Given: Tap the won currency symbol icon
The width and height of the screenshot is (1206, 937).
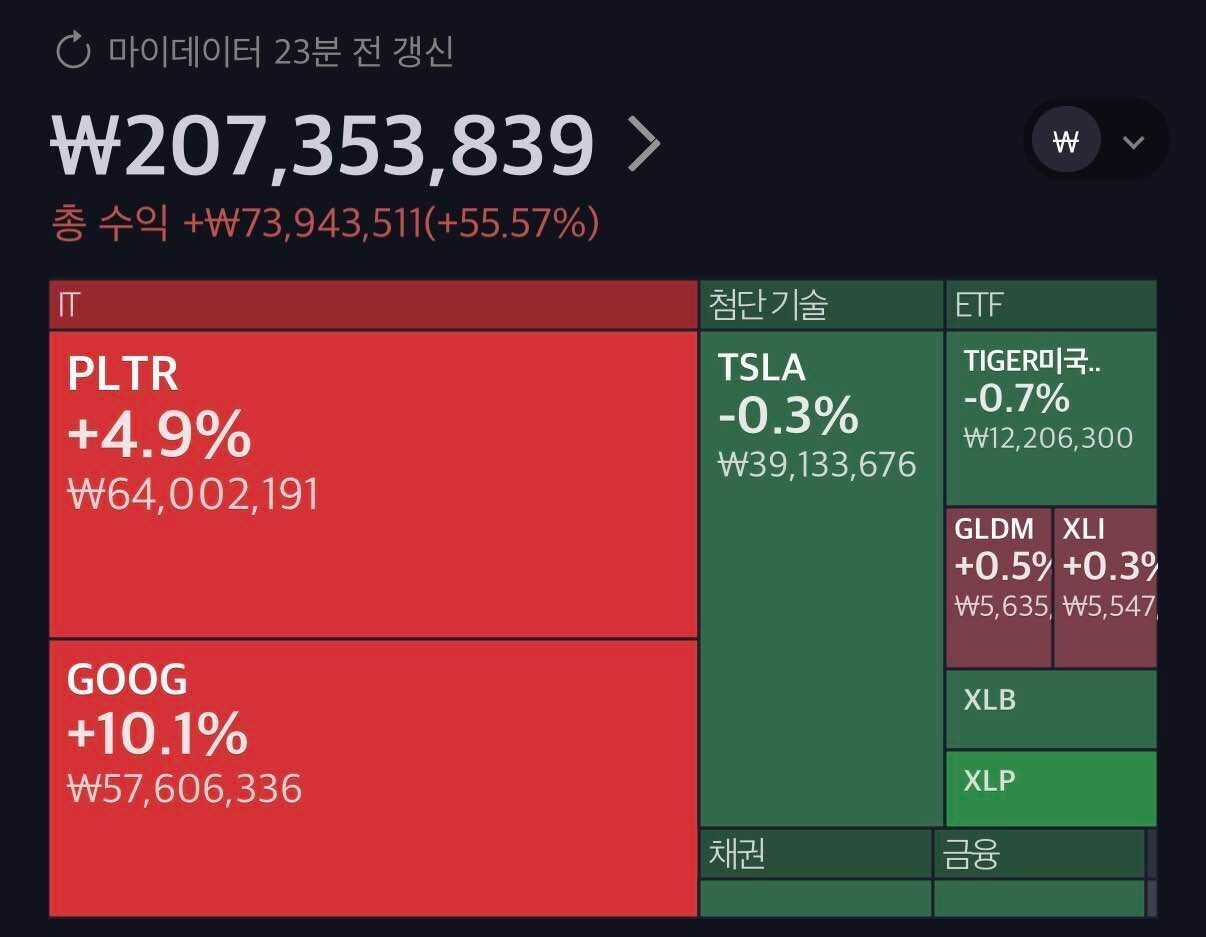Looking at the screenshot, I should 1066,141.
